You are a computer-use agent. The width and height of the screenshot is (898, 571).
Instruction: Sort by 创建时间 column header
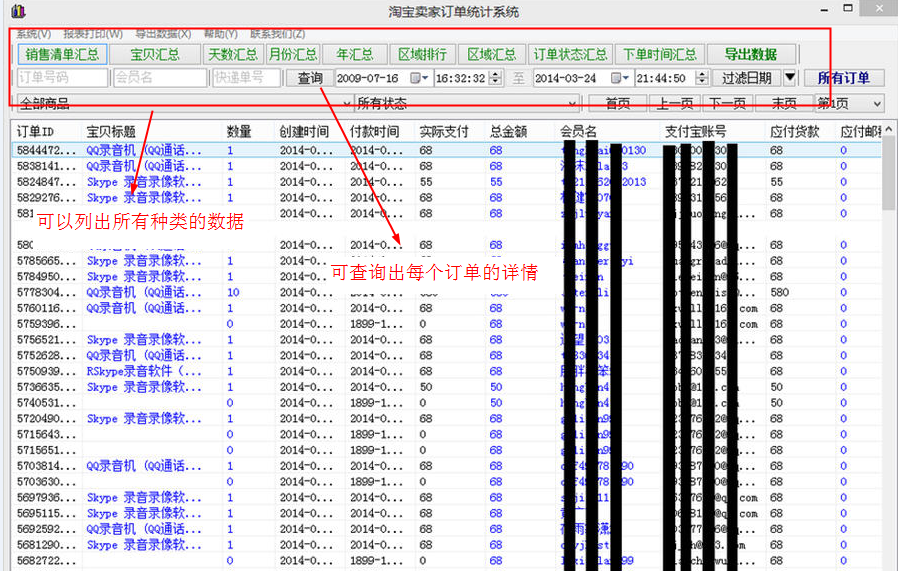click(310, 131)
